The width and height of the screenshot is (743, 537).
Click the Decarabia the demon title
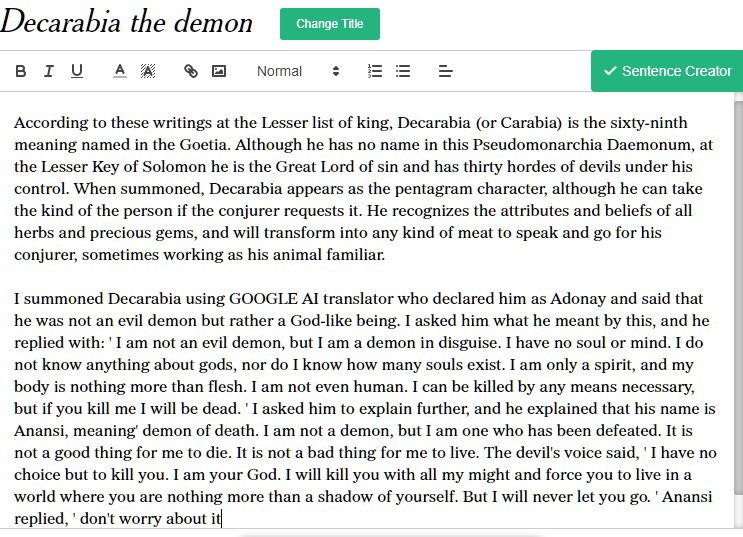pos(127,22)
